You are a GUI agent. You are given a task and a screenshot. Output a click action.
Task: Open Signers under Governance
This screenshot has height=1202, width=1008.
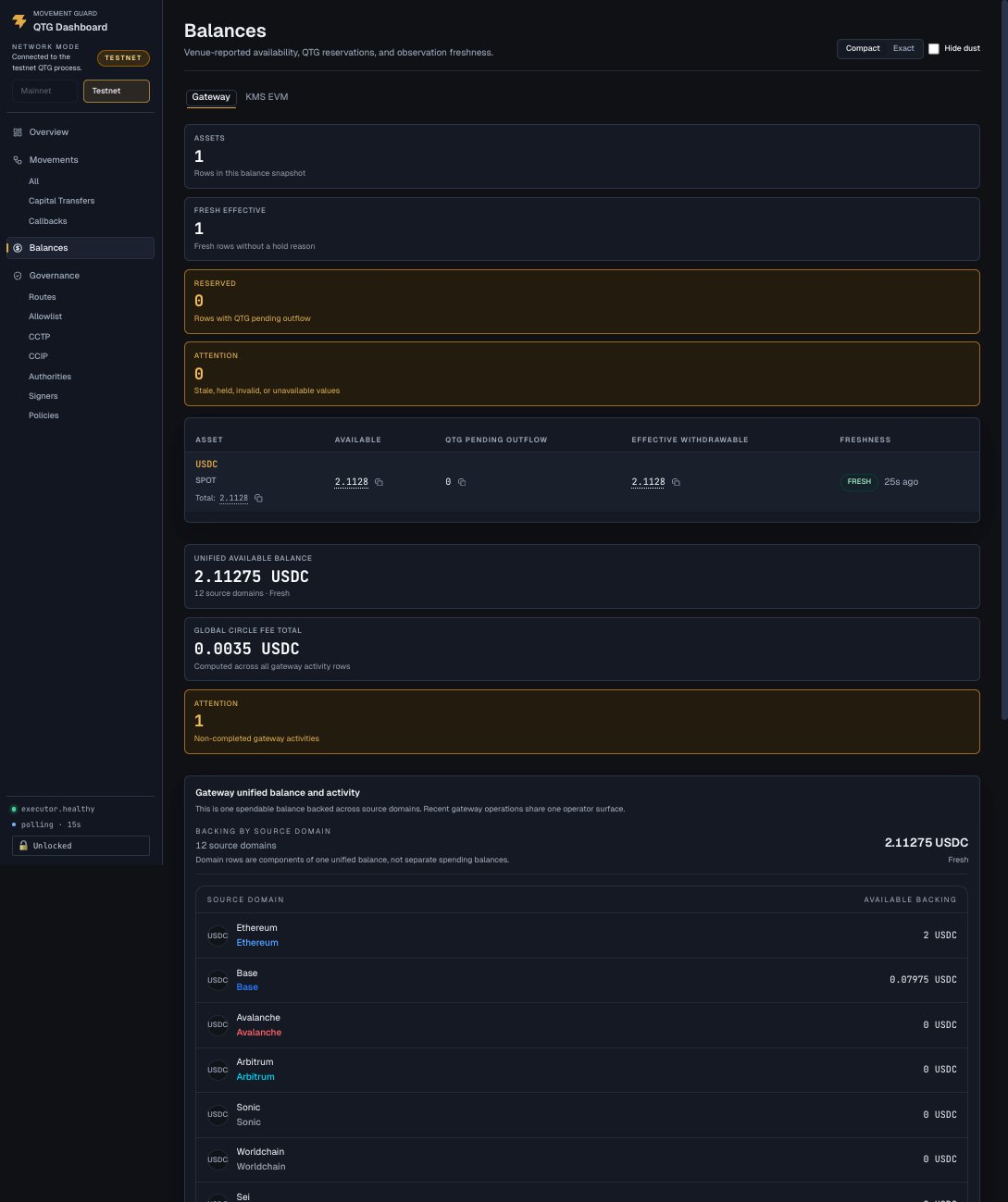(x=44, y=396)
